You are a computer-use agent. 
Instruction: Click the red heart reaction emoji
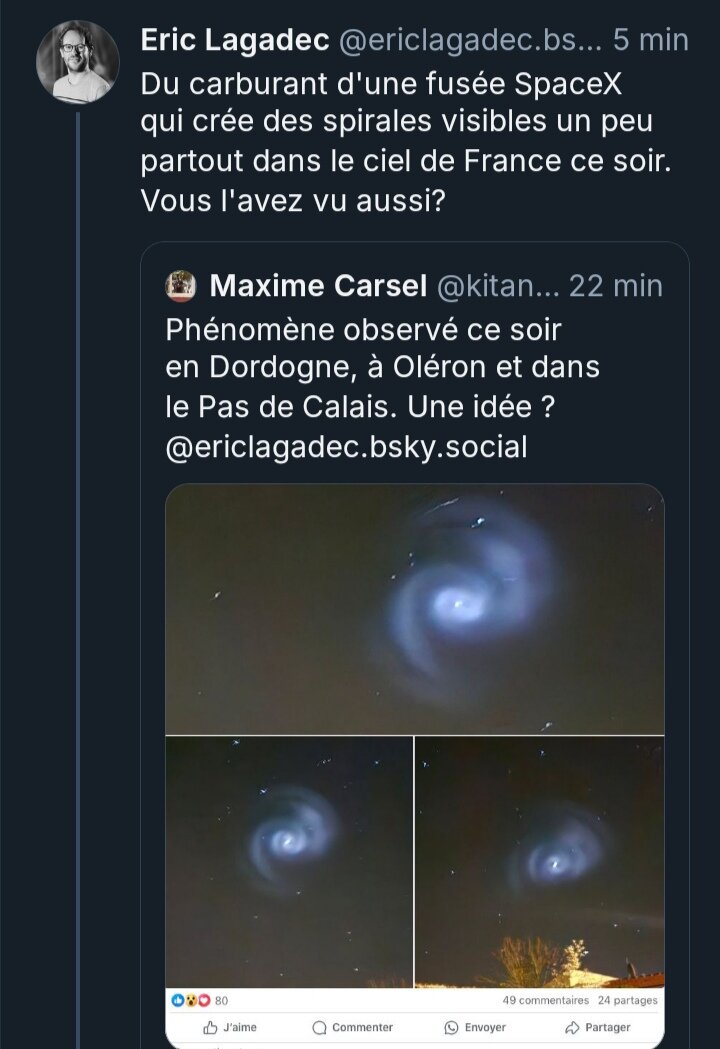(x=204, y=1000)
